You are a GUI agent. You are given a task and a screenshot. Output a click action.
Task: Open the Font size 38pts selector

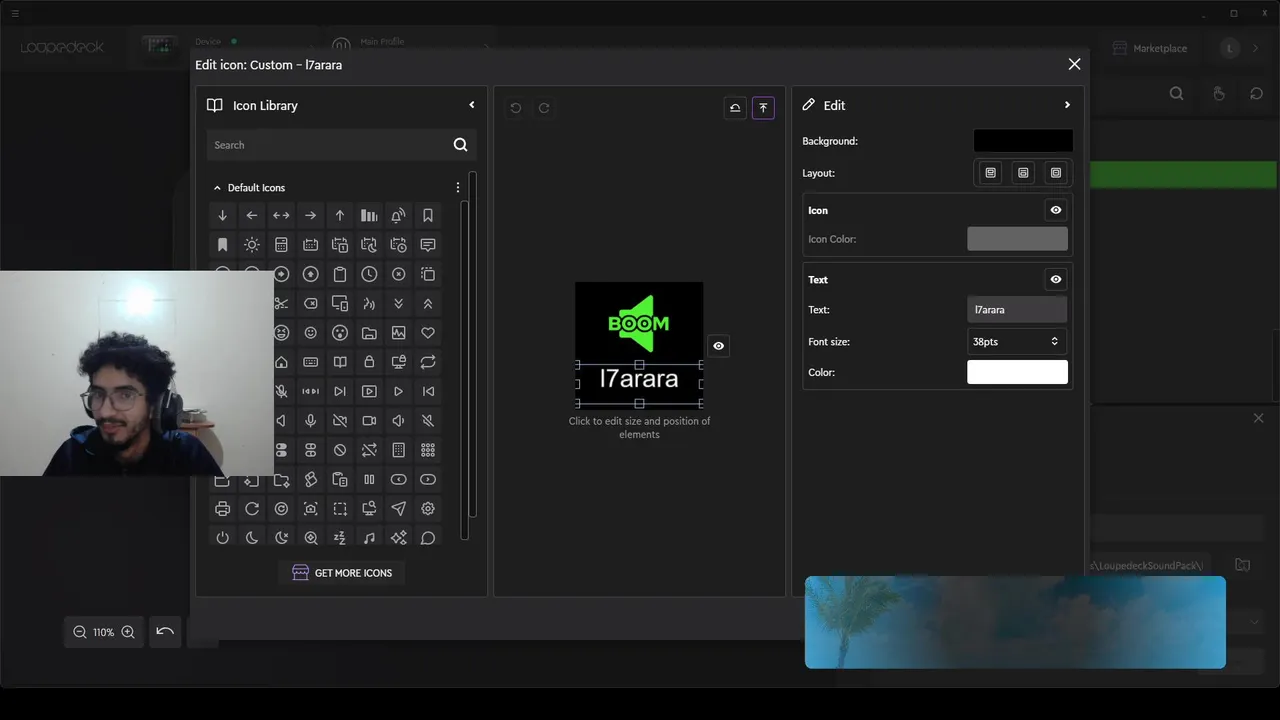pos(1017,342)
